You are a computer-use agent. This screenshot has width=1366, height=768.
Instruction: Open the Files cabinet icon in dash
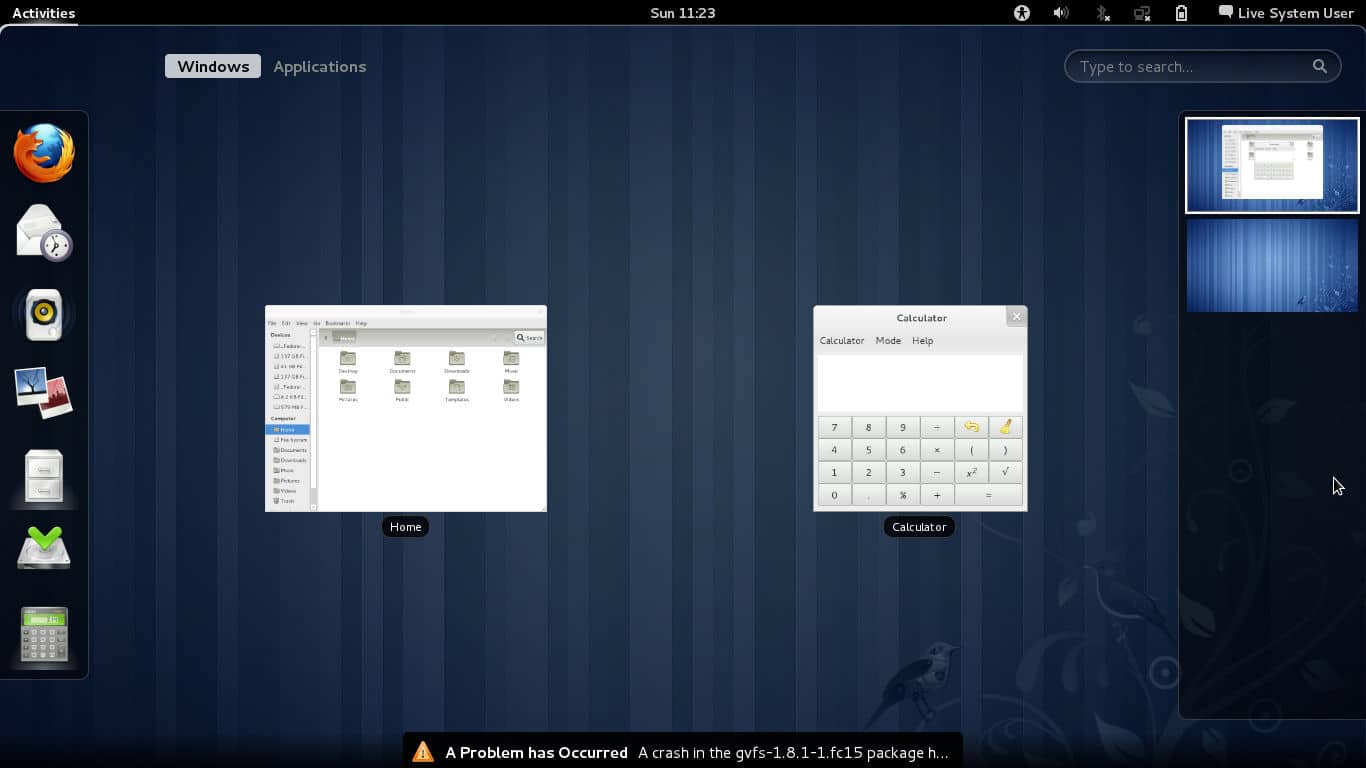point(44,475)
